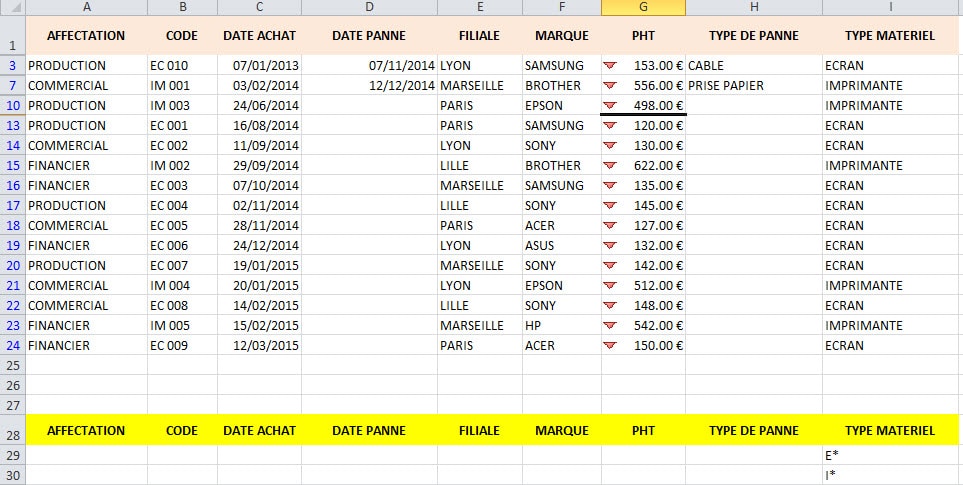This screenshot has height=485, width=963.
Task: Click the criteria cell containing I*
Action: coord(890,475)
